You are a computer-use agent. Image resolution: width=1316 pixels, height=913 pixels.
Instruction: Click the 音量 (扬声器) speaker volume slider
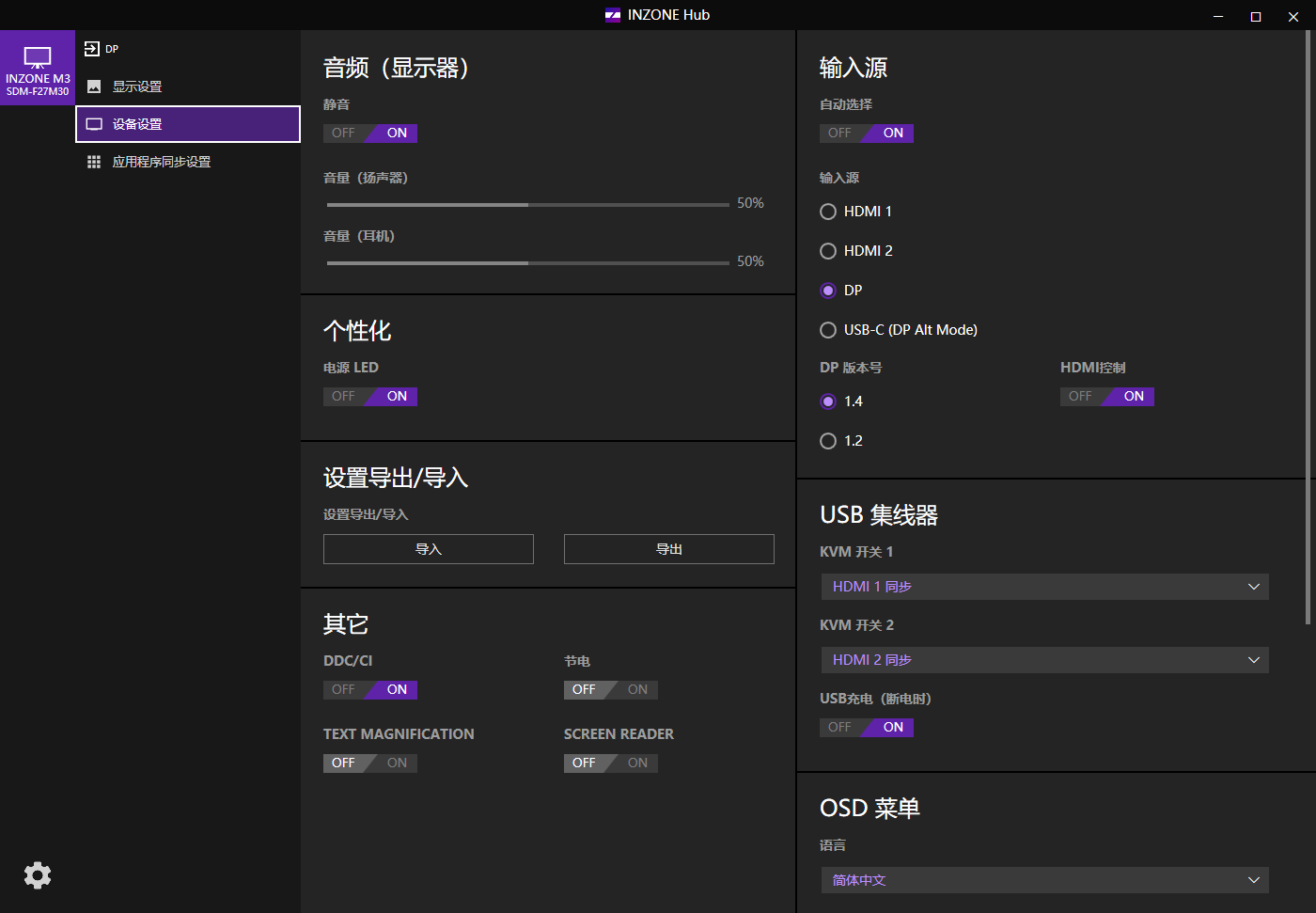click(x=527, y=204)
